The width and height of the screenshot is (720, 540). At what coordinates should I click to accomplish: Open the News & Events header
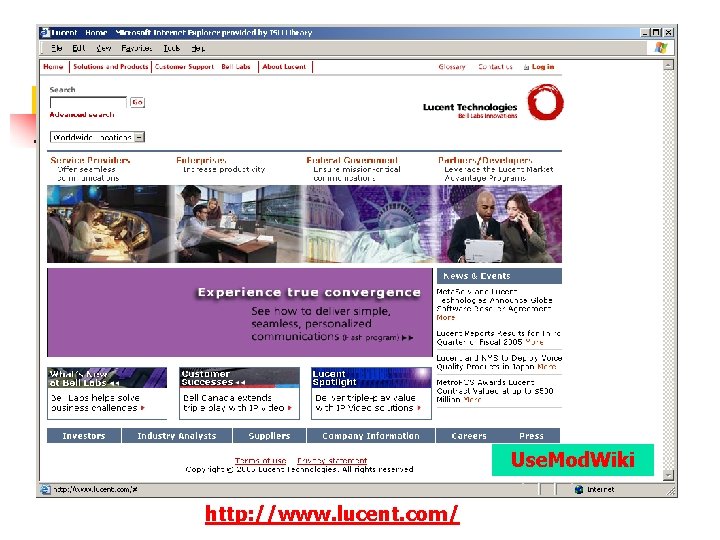499,276
